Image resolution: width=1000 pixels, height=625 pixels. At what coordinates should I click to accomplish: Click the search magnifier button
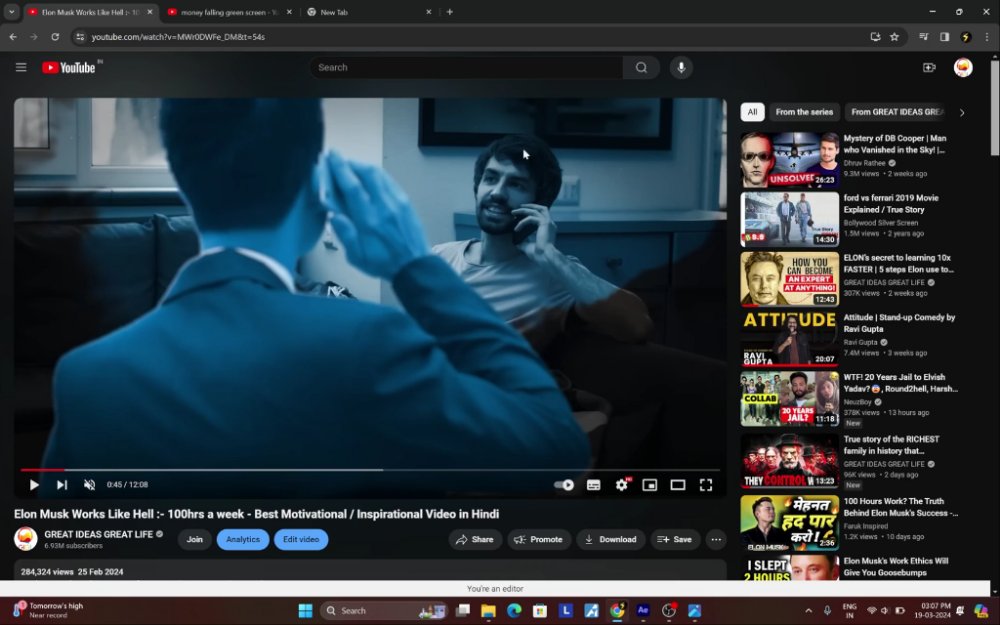point(641,67)
